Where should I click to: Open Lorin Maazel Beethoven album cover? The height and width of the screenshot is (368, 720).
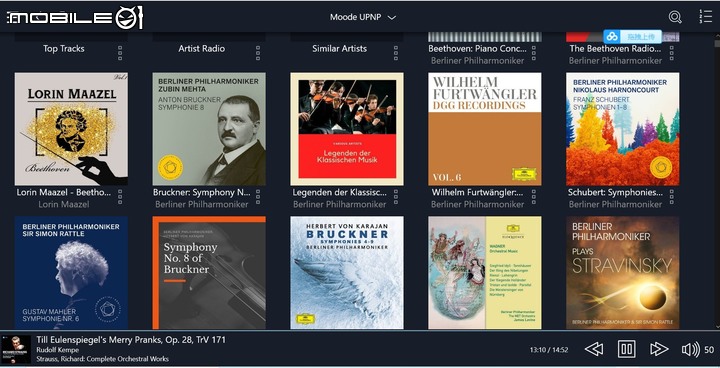click(x=71, y=129)
